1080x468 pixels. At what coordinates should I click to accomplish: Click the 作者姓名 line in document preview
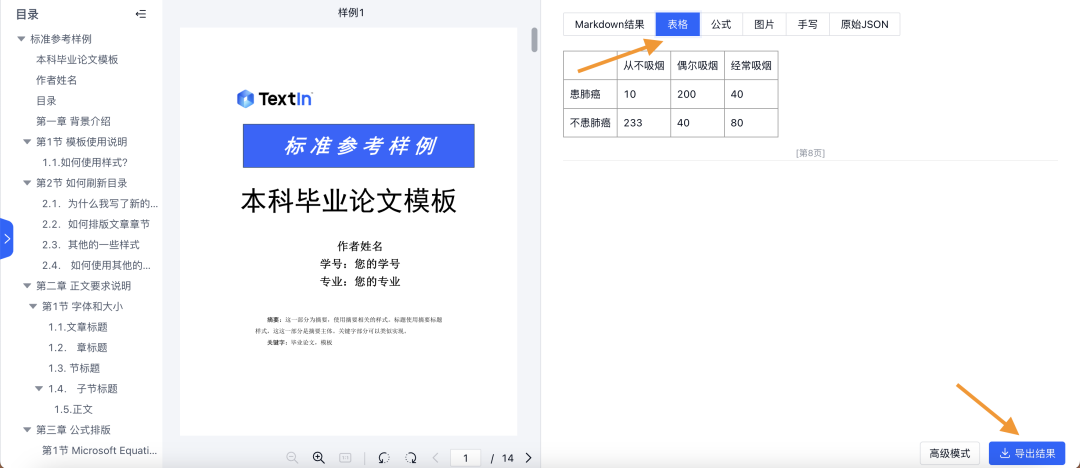tap(360, 246)
